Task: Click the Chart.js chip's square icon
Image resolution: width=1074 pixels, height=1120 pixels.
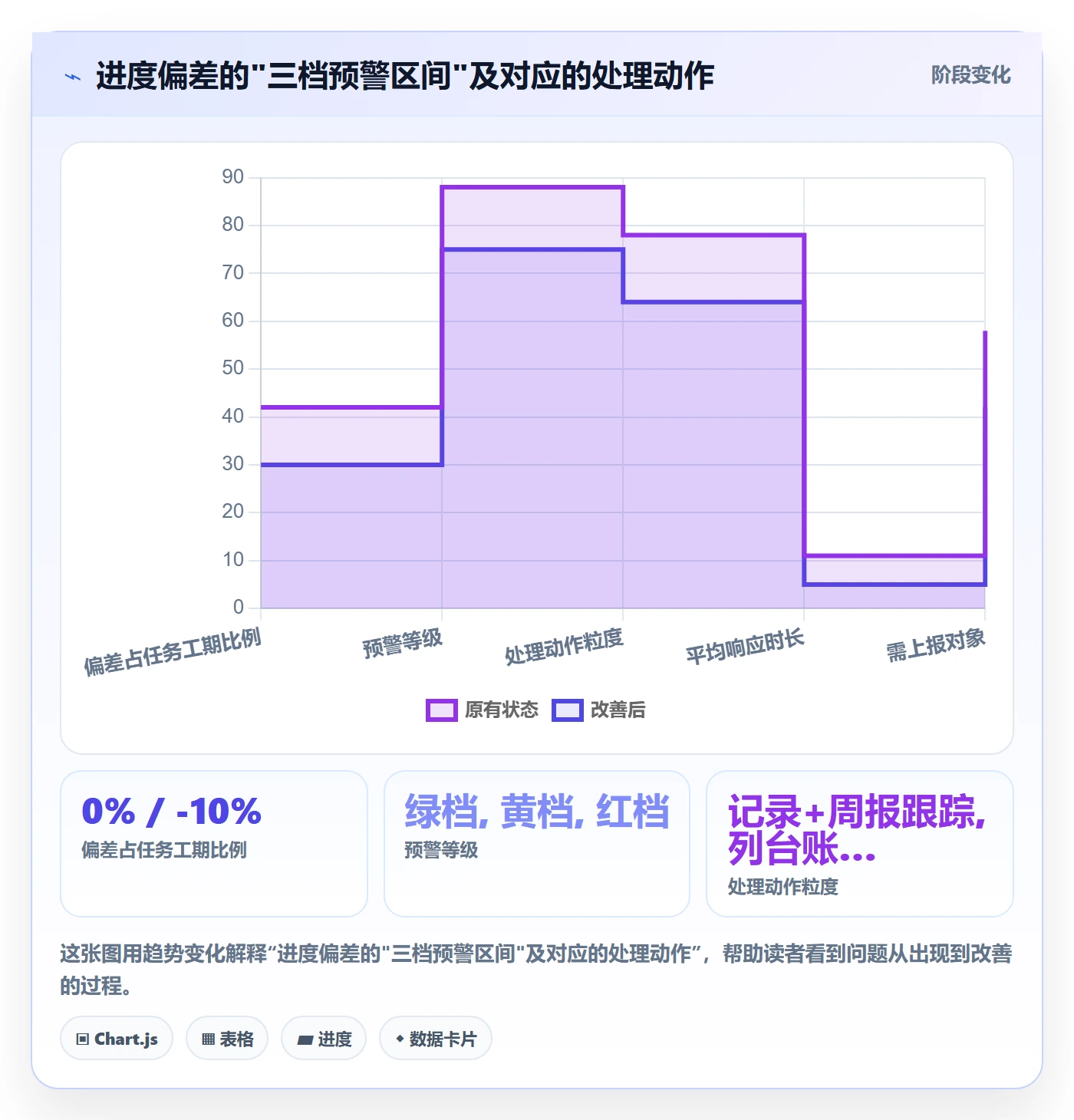Action: 83,1039
